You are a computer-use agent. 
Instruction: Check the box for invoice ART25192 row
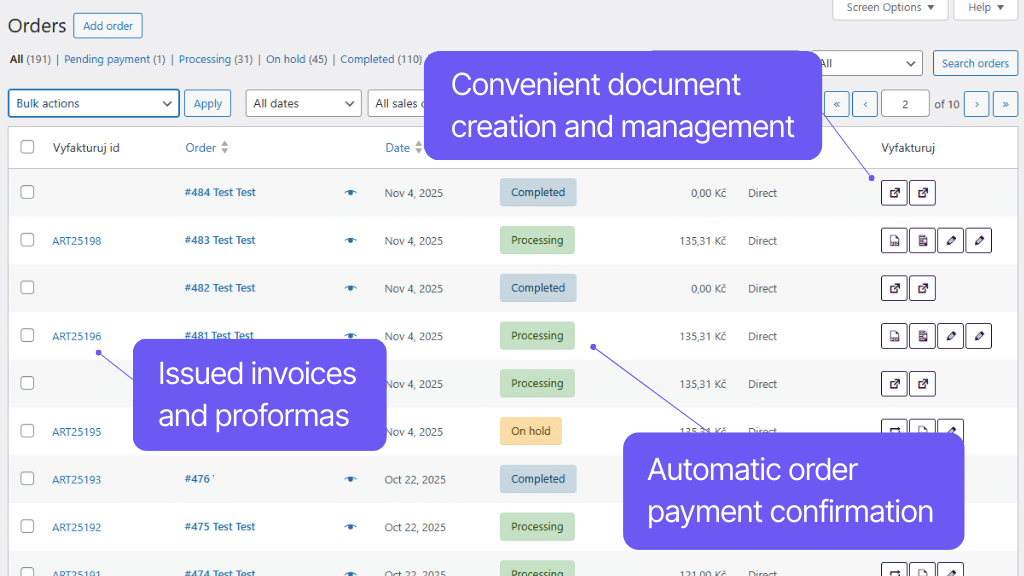[x=27, y=526]
